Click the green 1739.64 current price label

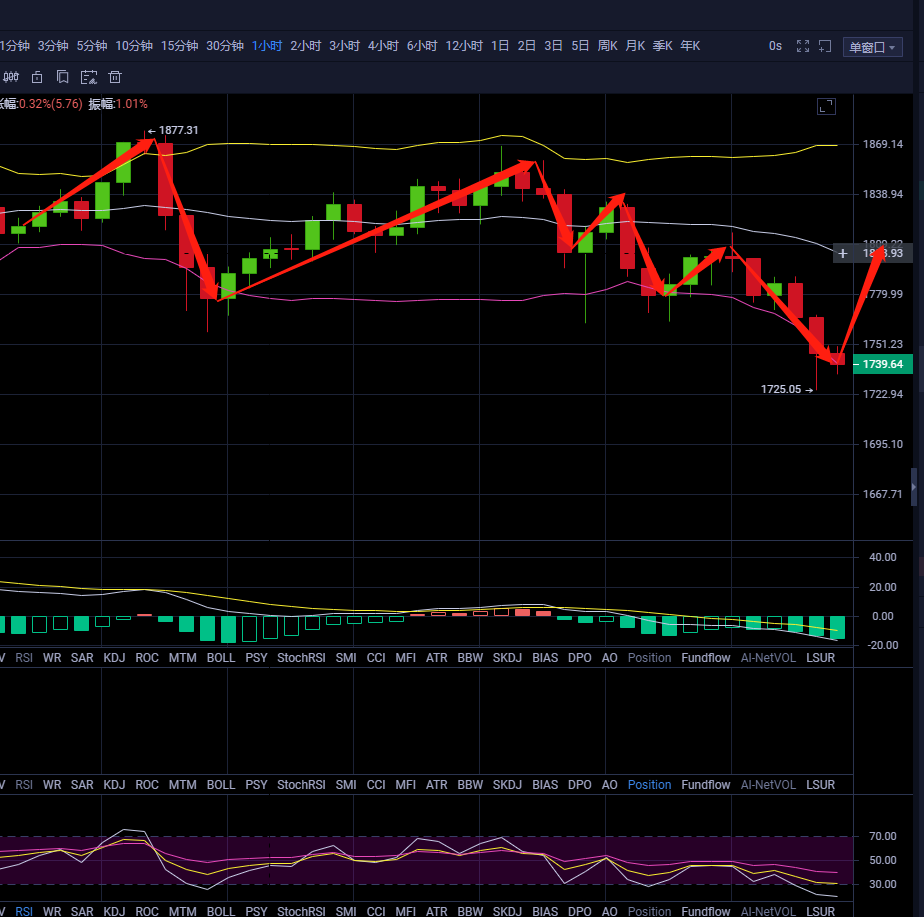[x=882, y=364]
